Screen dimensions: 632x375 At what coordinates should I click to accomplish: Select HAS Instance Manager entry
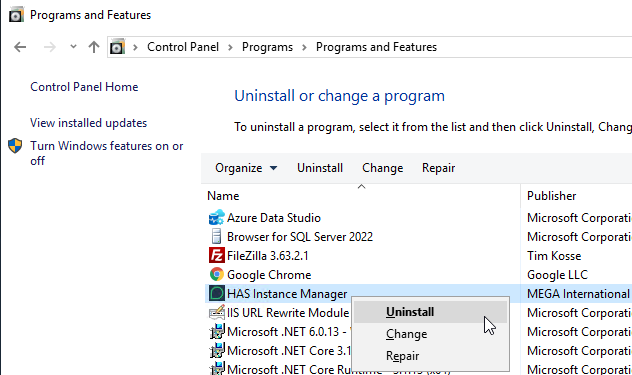coord(287,294)
